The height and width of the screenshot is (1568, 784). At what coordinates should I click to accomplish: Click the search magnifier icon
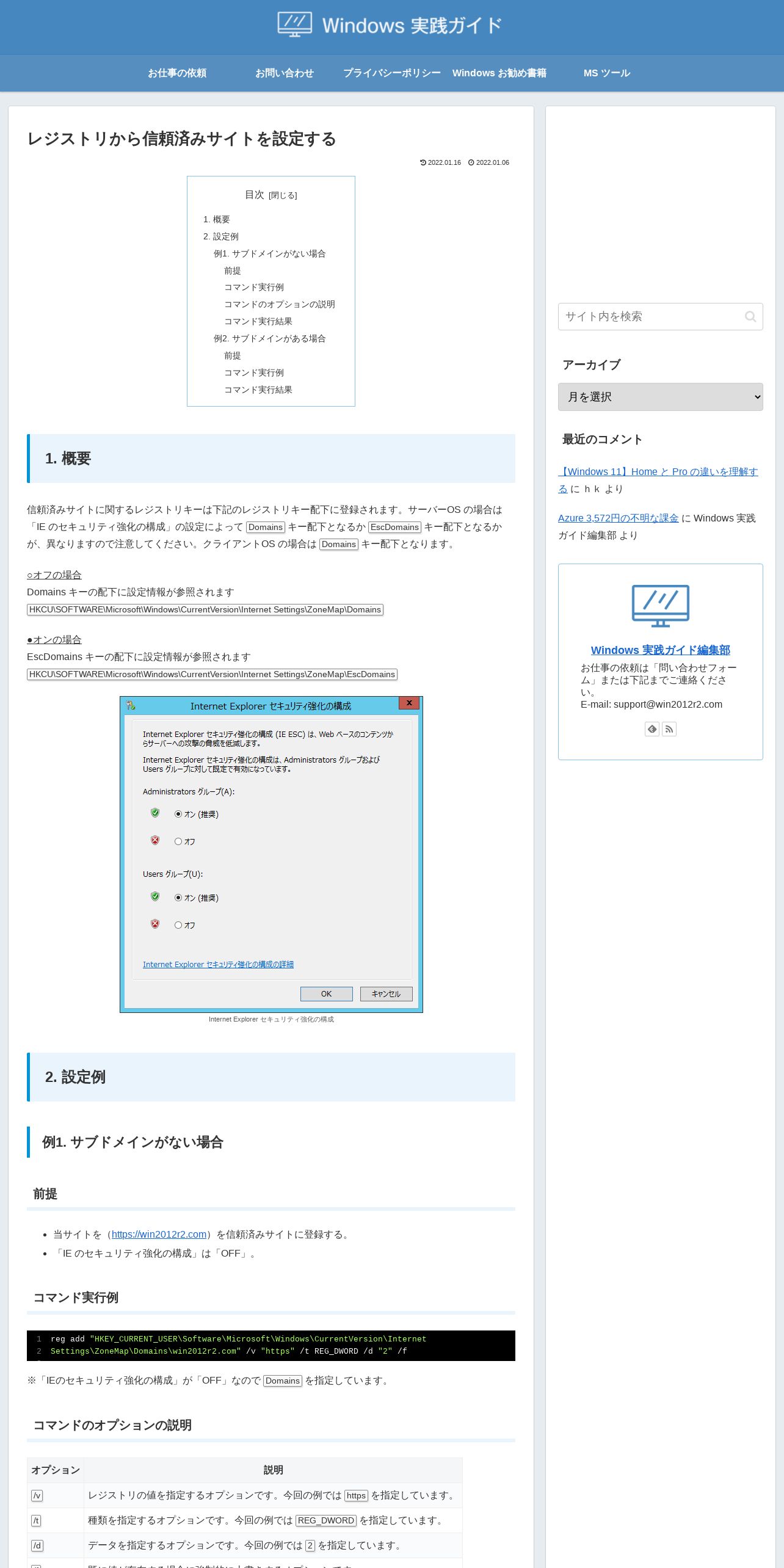click(x=750, y=316)
